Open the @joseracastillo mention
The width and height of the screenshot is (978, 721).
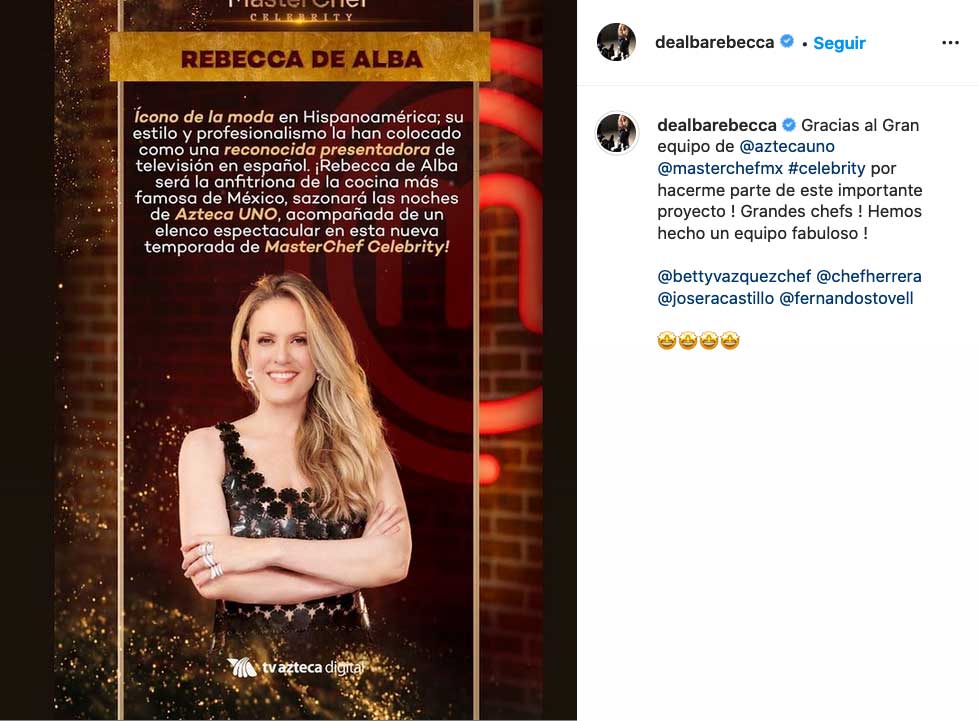coord(715,298)
